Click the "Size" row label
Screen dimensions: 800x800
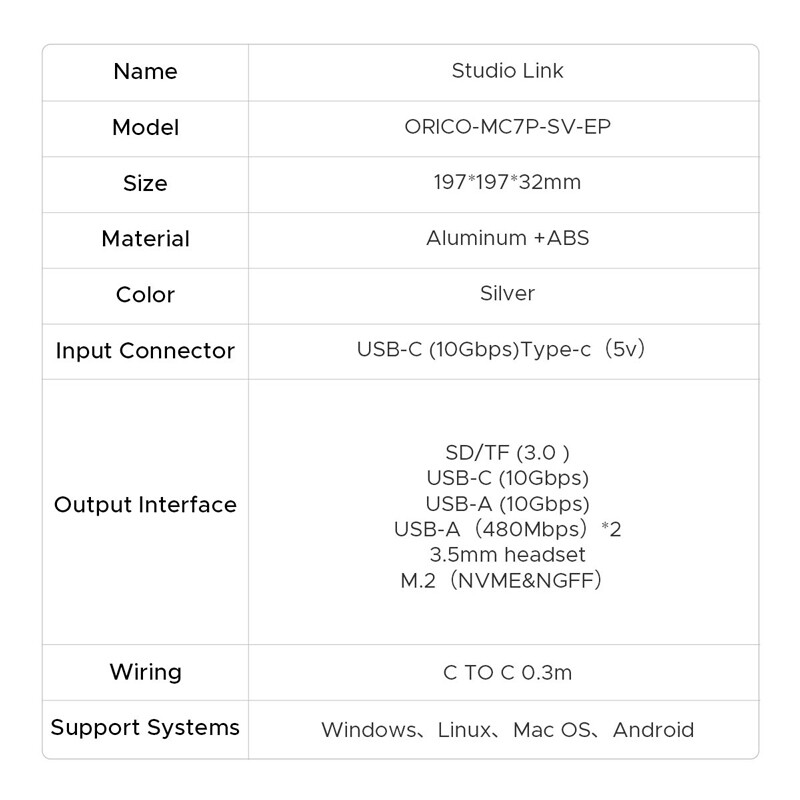point(145,184)
